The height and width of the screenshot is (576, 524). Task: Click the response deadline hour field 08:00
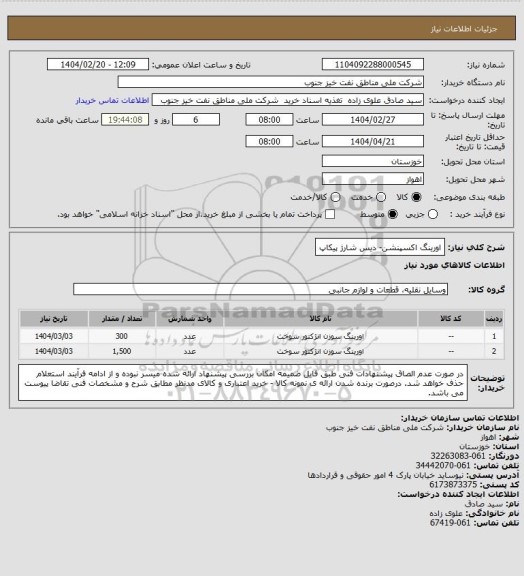[269, 120]
